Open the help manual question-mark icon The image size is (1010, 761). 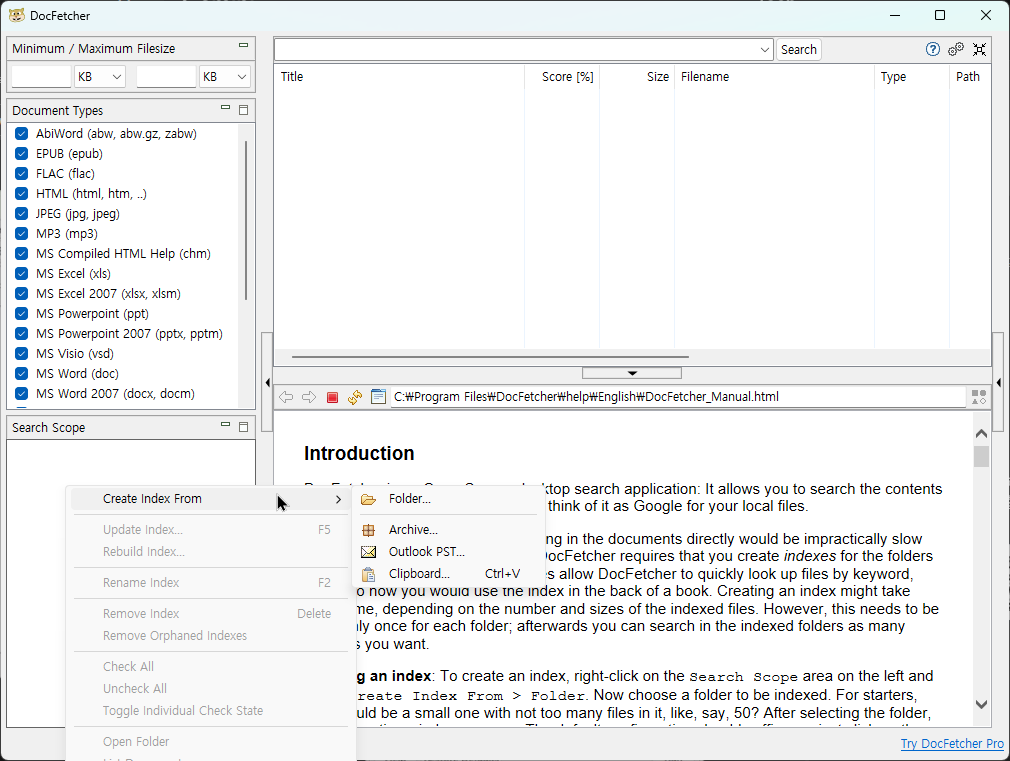click(932, 50)
